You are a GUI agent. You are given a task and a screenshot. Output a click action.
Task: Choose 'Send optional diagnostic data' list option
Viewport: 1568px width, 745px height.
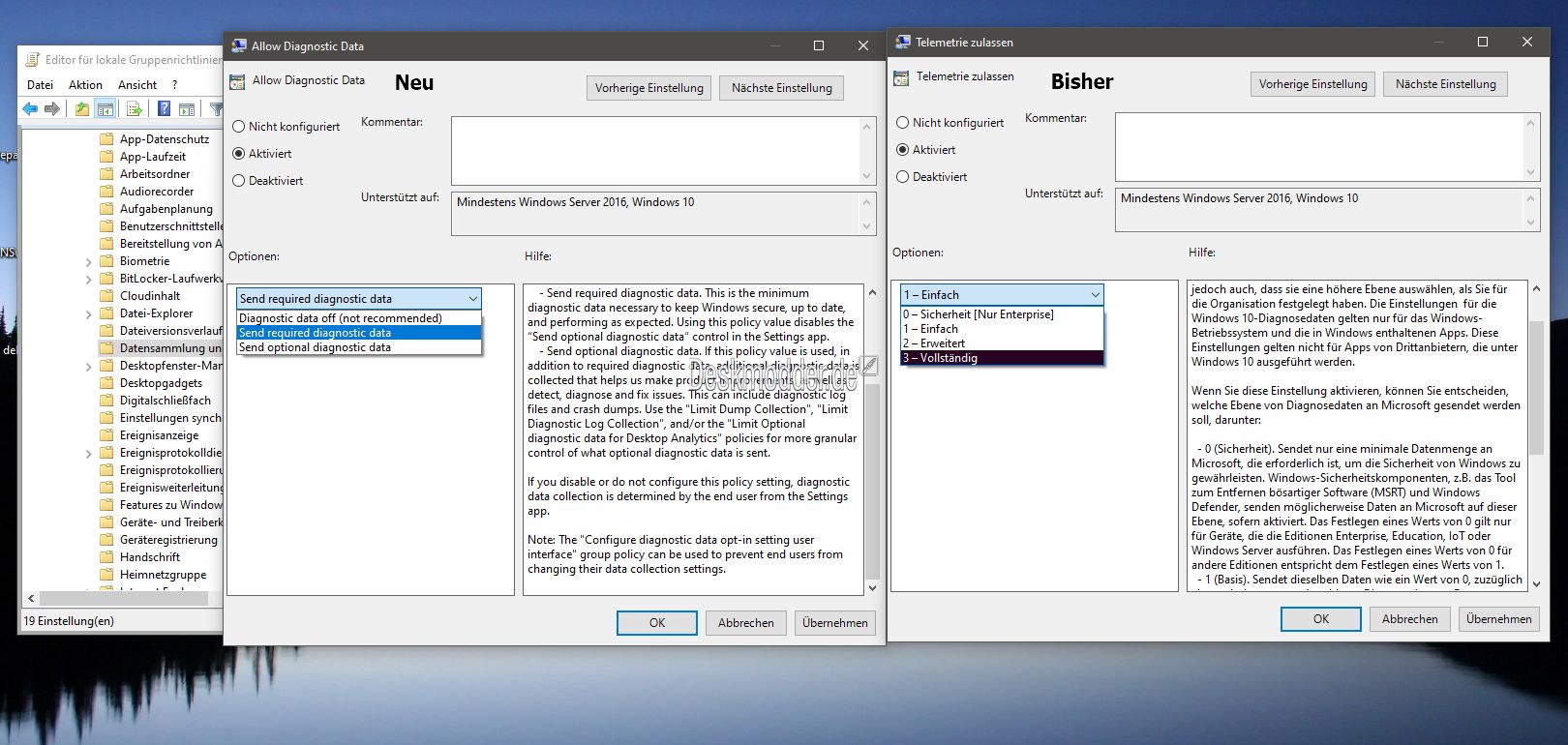[359, 347]
